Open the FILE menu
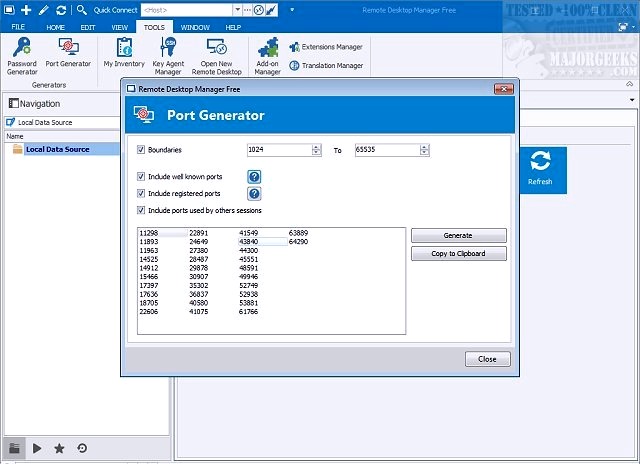The height and width of the screenshot is (464, 640). point(18,26)
